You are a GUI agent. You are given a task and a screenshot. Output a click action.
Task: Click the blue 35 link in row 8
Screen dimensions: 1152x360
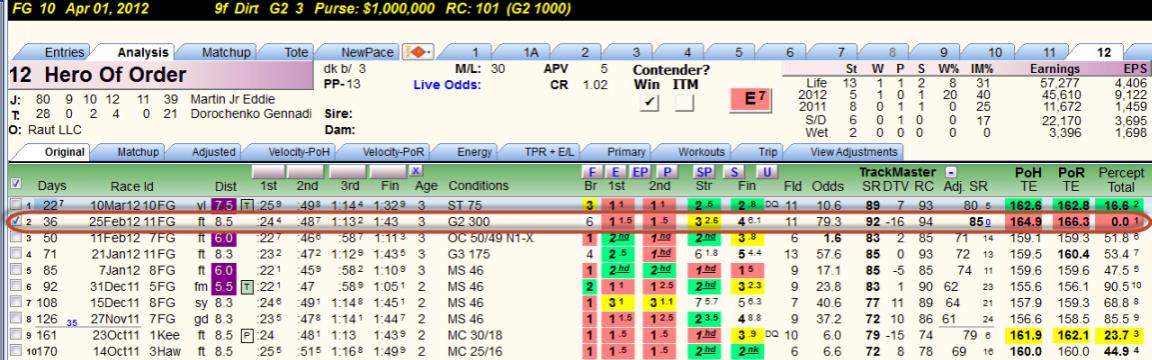point(72,323)
